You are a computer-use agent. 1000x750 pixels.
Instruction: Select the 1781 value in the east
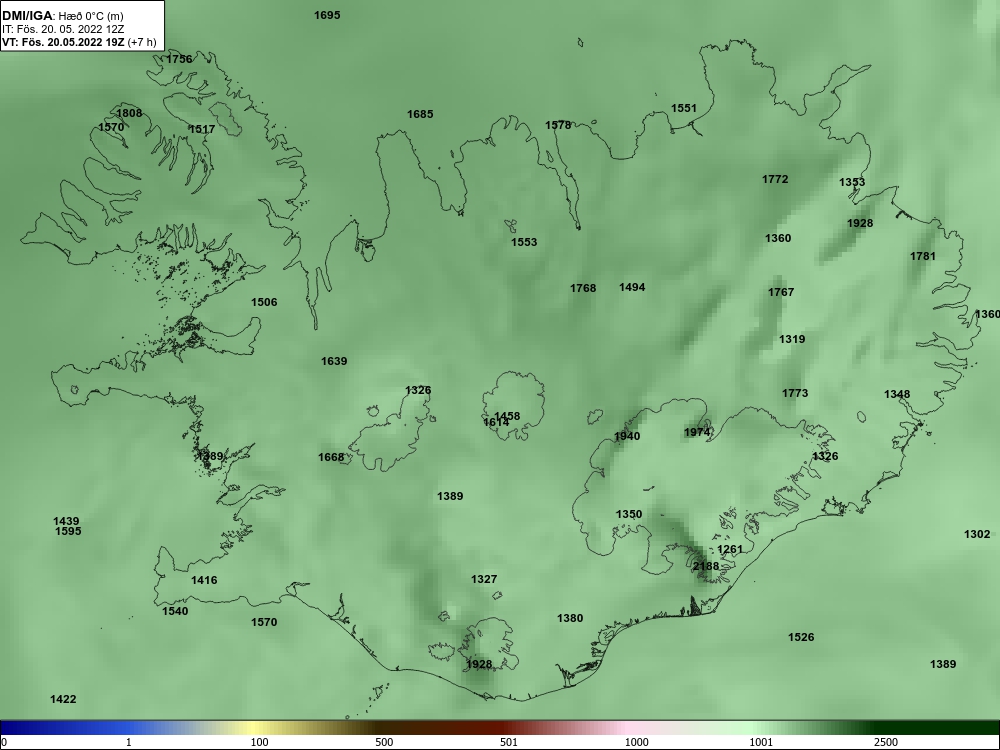pos(923,256)
